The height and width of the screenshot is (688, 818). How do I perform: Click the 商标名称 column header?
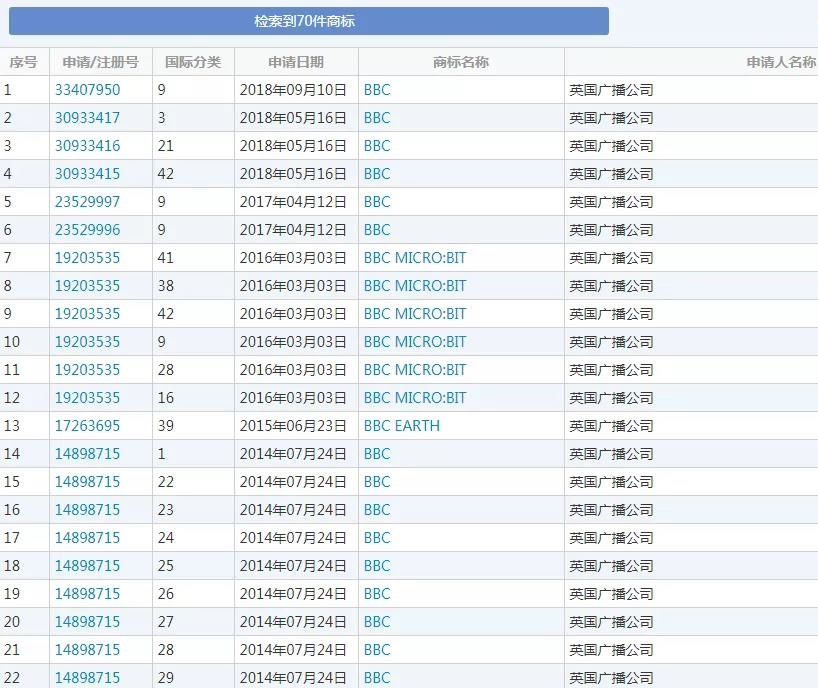461,62
